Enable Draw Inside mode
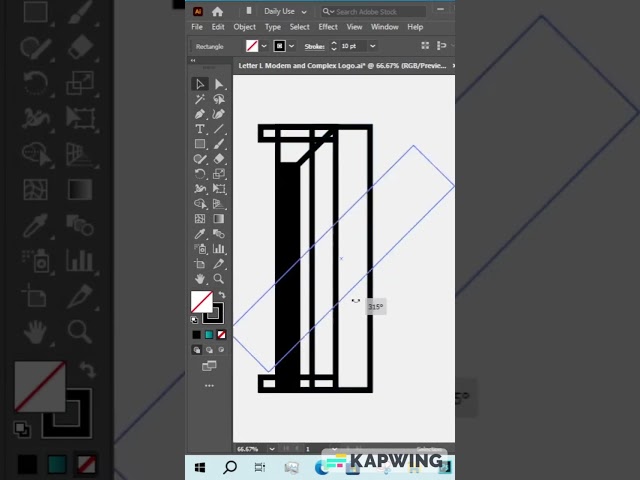Screen dimensions: 640x480 point(221,350)
